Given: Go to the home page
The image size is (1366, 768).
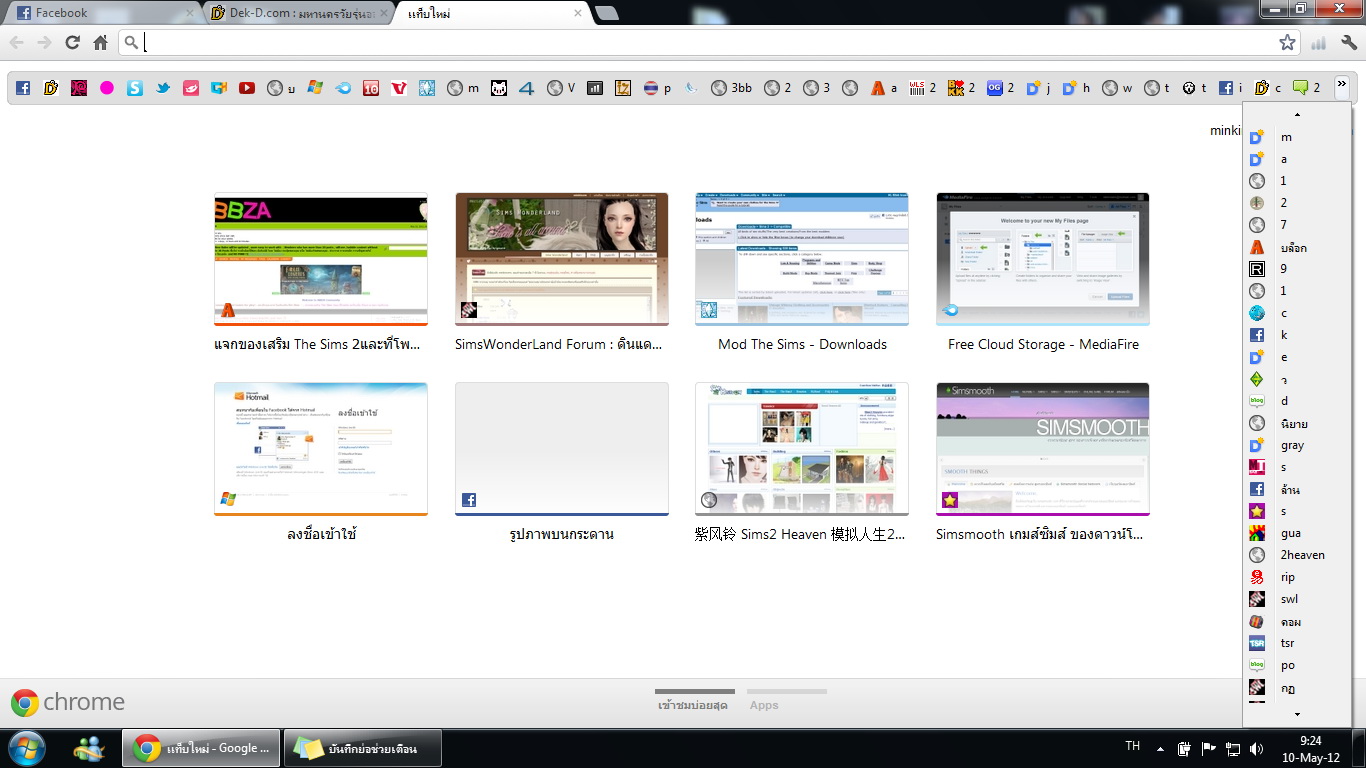Looking at the screenshot, I should [x=100, y=42].
